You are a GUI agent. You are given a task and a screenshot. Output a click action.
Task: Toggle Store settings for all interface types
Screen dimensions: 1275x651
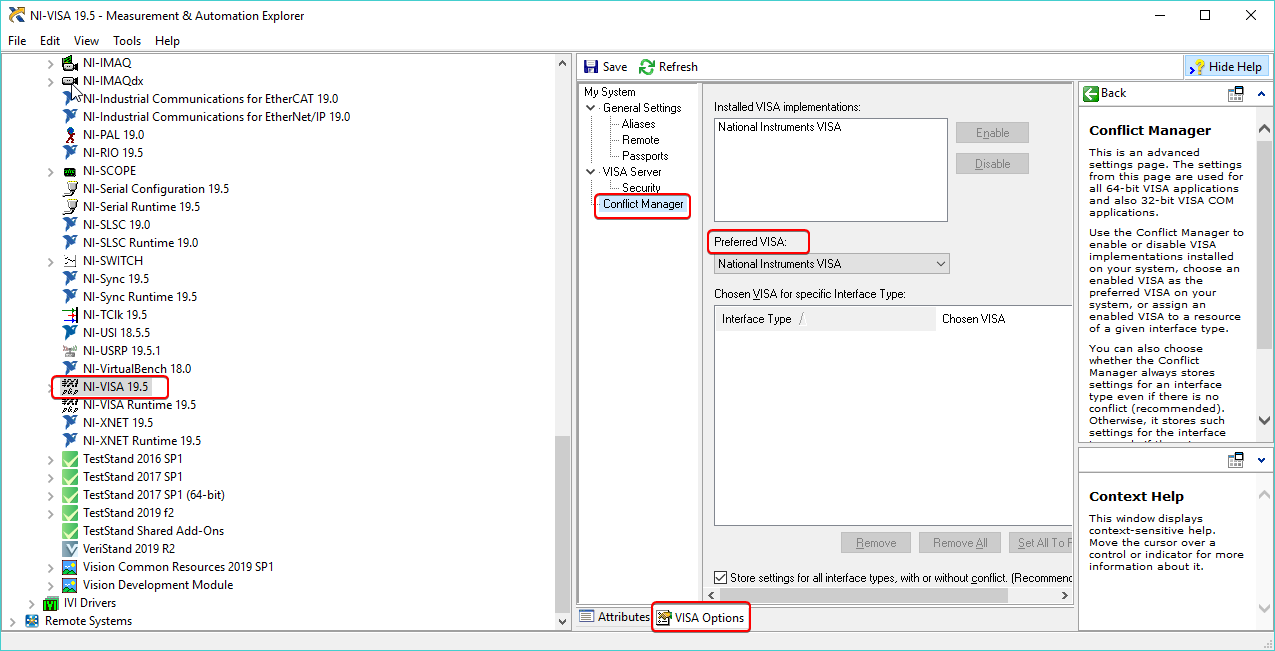[x=721, y=577]
